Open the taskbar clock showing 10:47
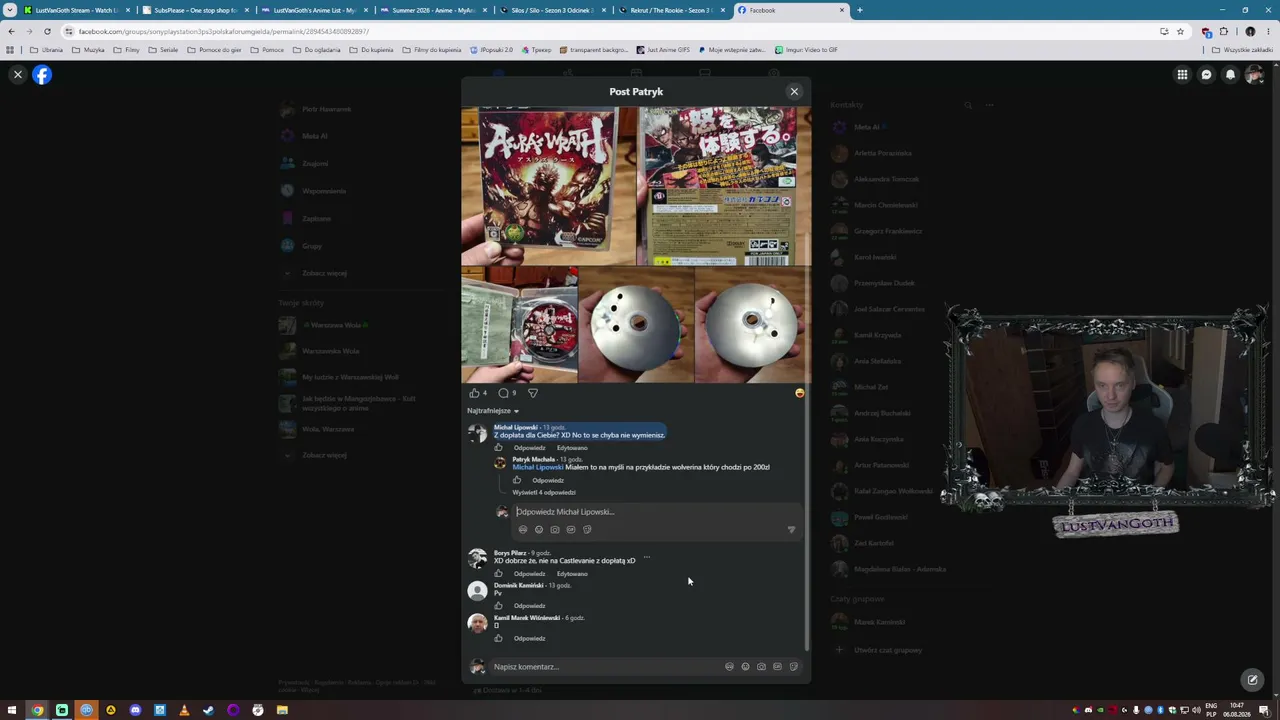 pyautogui.click(x=1239, y=710)
